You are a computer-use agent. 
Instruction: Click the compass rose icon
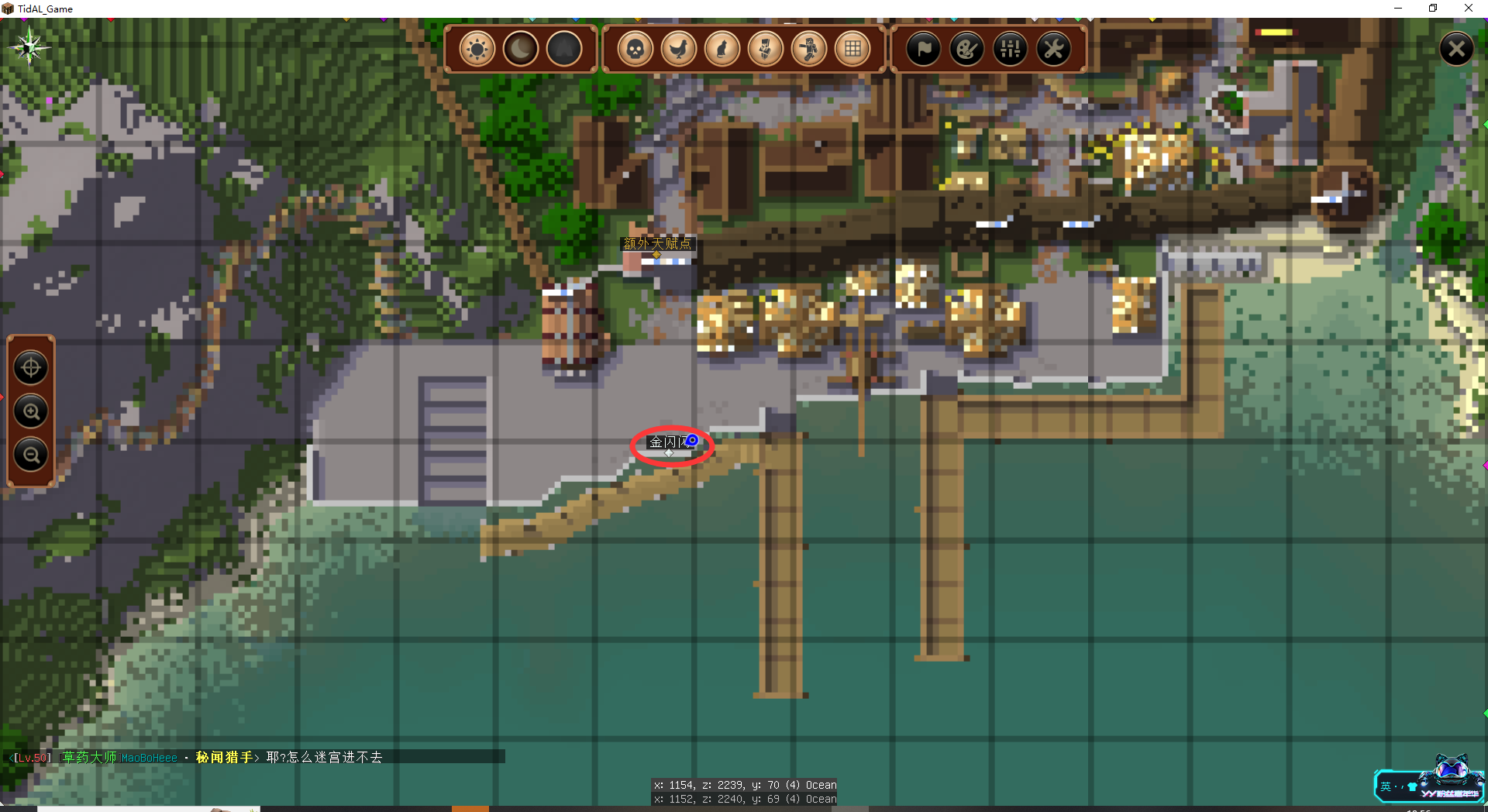pos(29,46)
